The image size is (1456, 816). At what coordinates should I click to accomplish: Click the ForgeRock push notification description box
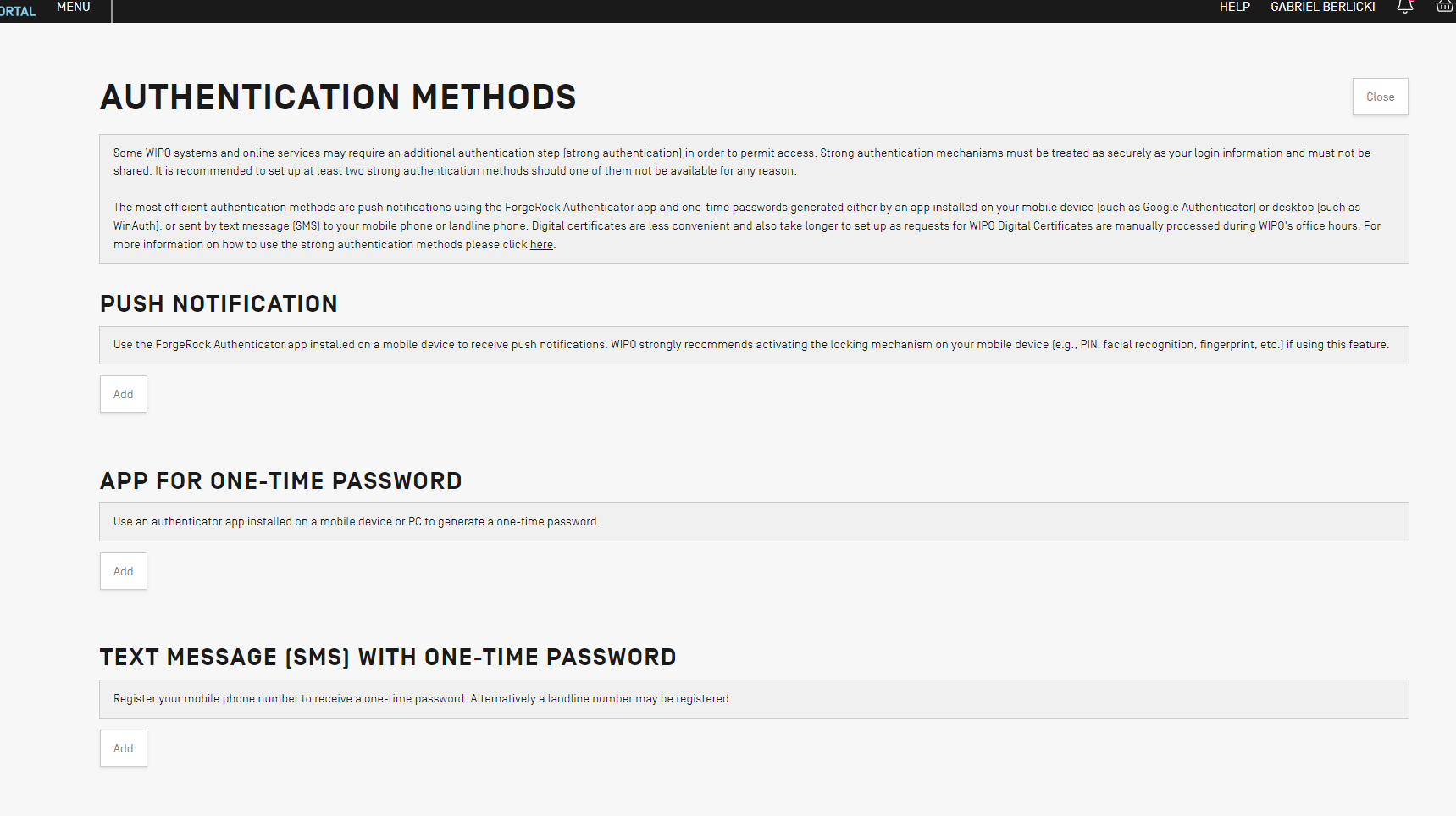tap(752, 345)
